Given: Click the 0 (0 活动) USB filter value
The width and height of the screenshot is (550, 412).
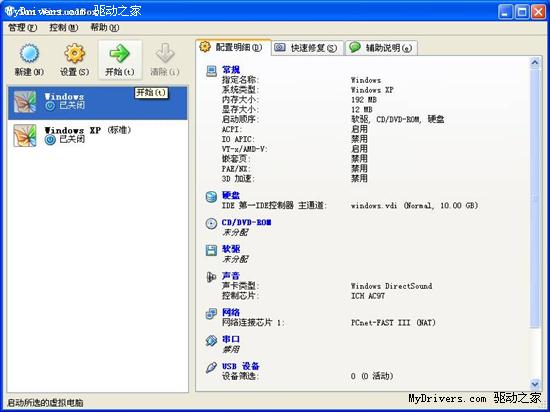Looking at the screenshot, I should coord(372,376).
